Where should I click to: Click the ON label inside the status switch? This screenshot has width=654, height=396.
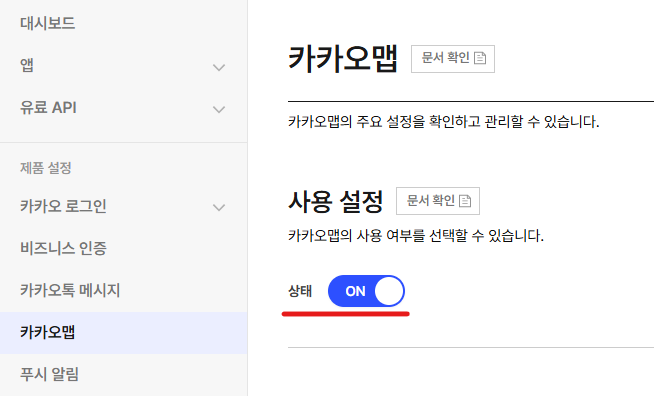355,291
